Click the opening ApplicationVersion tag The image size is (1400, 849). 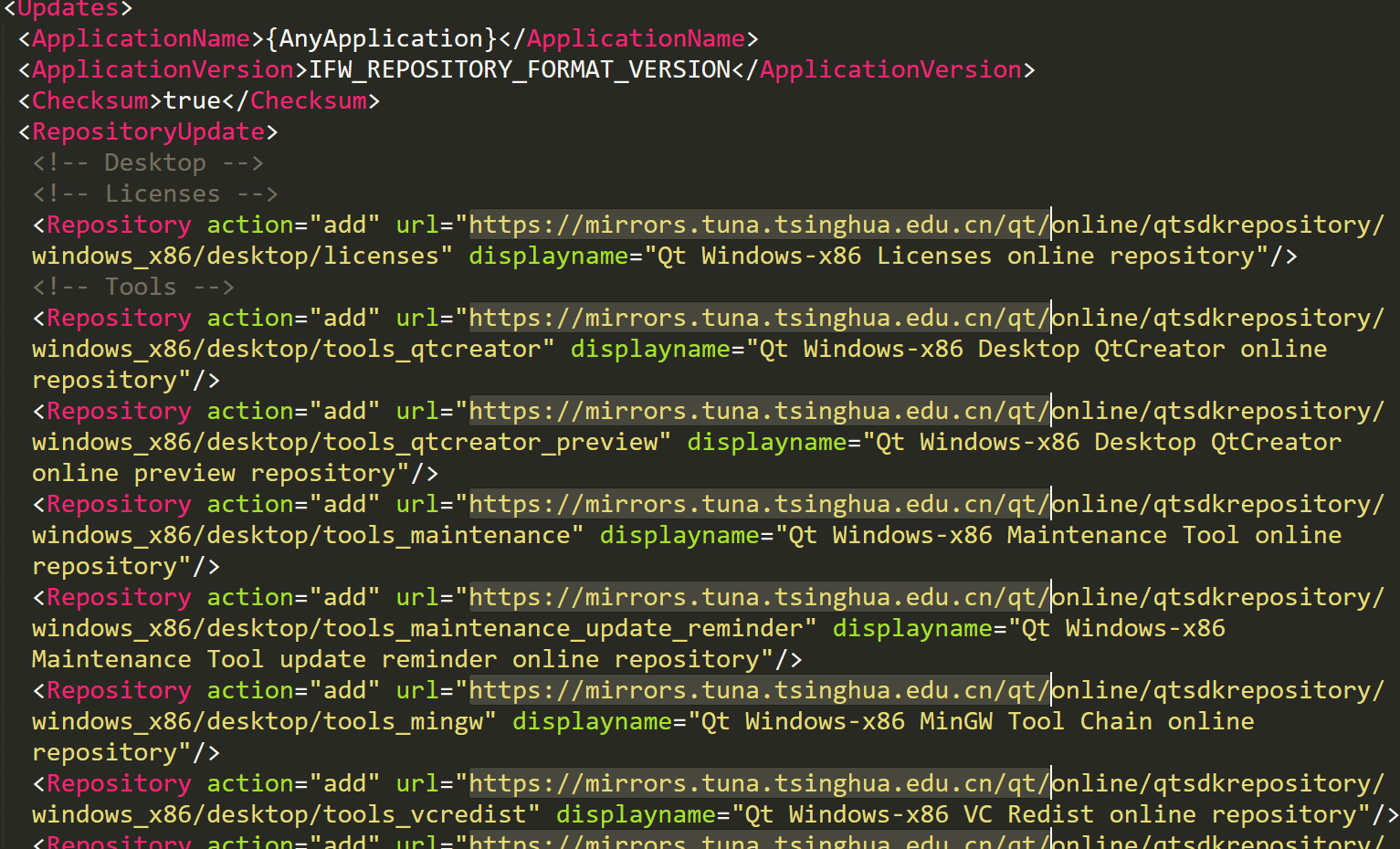tap(163, 69)
